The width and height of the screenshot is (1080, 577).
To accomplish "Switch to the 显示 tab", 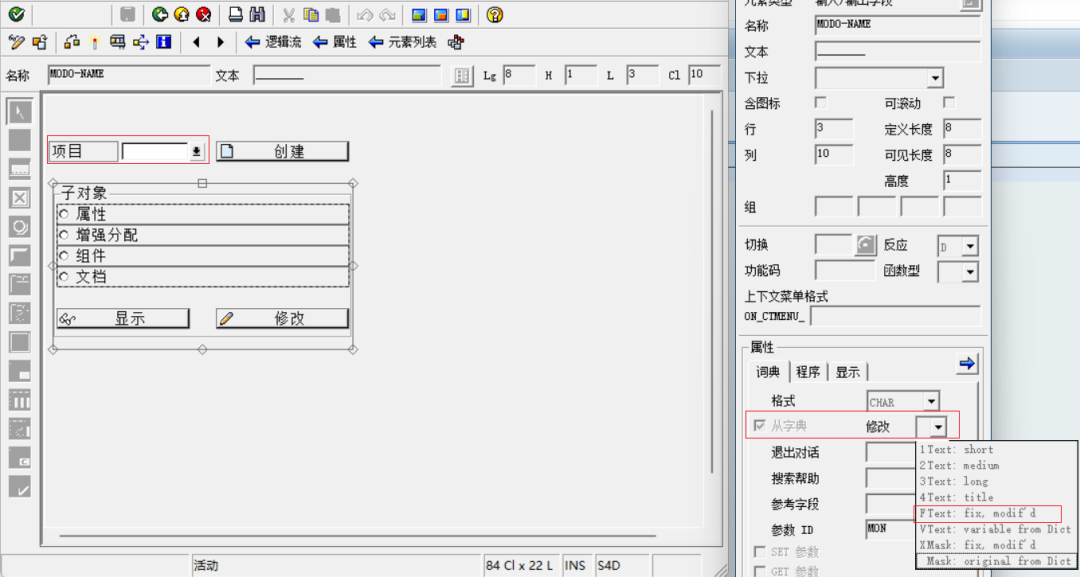I will click(x=847, y=373).
